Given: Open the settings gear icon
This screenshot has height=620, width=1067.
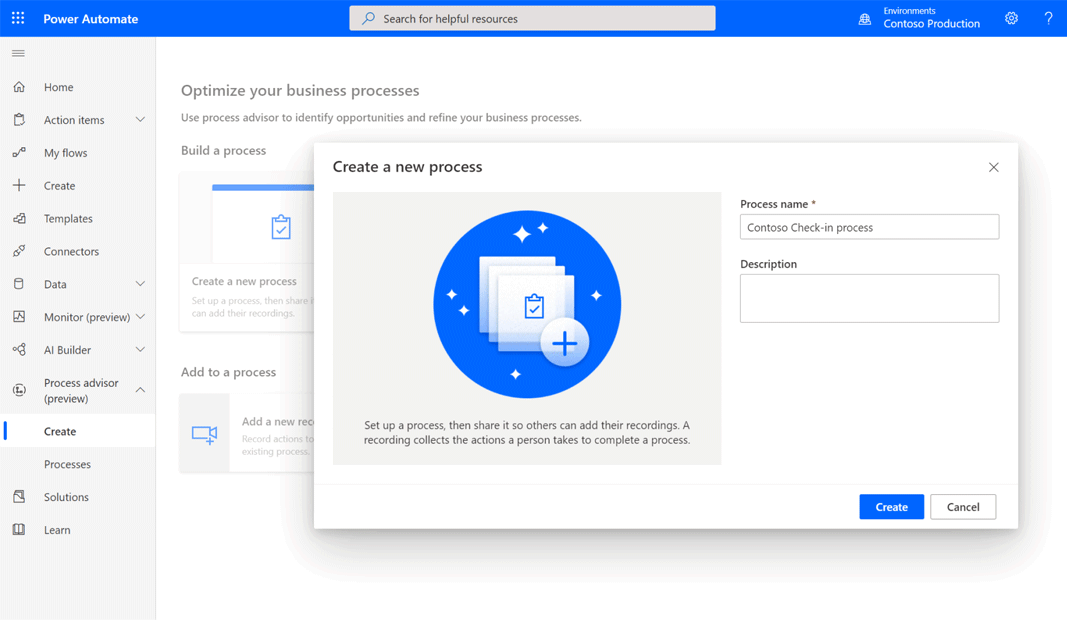Looking at the screenshot, I should (x=1011, y=18).
